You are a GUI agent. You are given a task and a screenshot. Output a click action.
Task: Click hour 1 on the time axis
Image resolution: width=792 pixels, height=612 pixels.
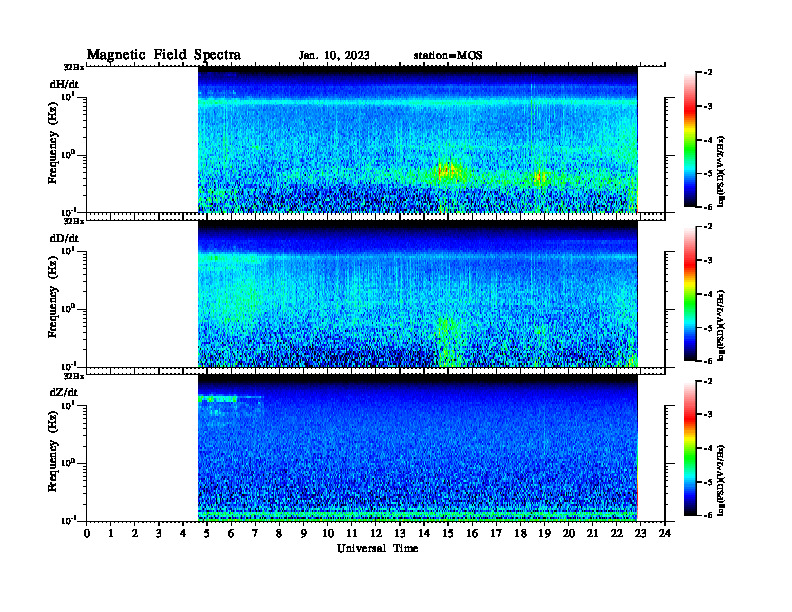click(111, 534)
